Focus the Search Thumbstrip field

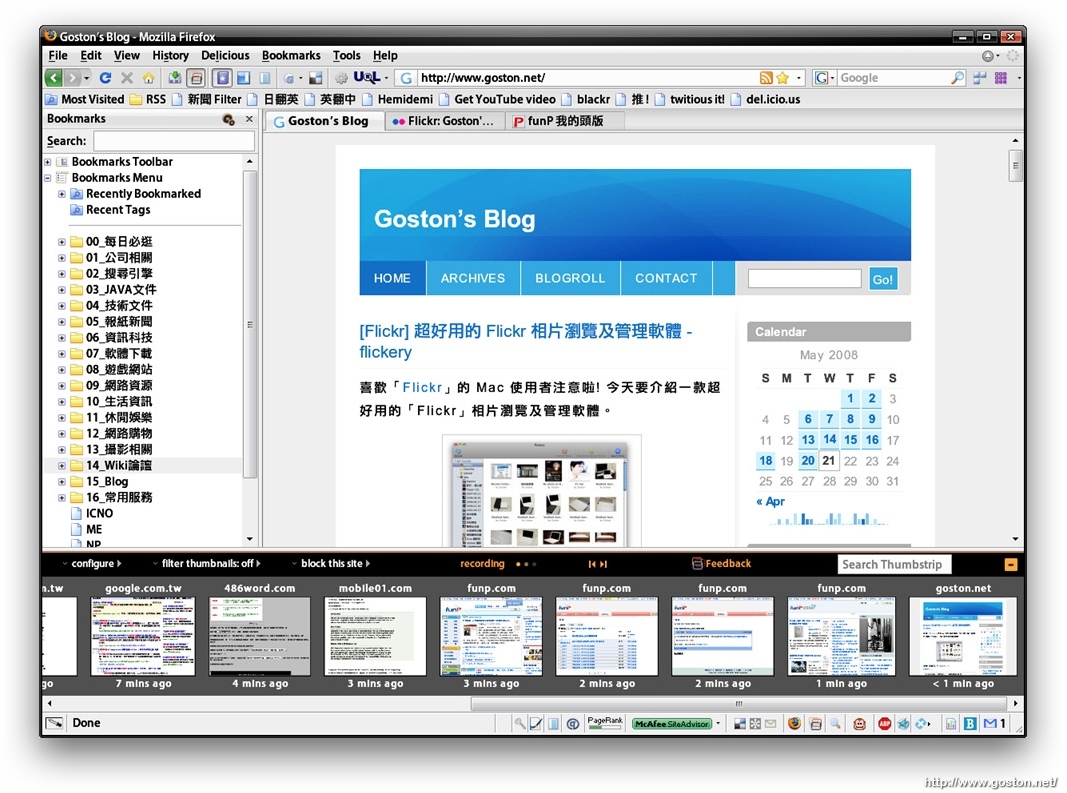coord(894,564)
